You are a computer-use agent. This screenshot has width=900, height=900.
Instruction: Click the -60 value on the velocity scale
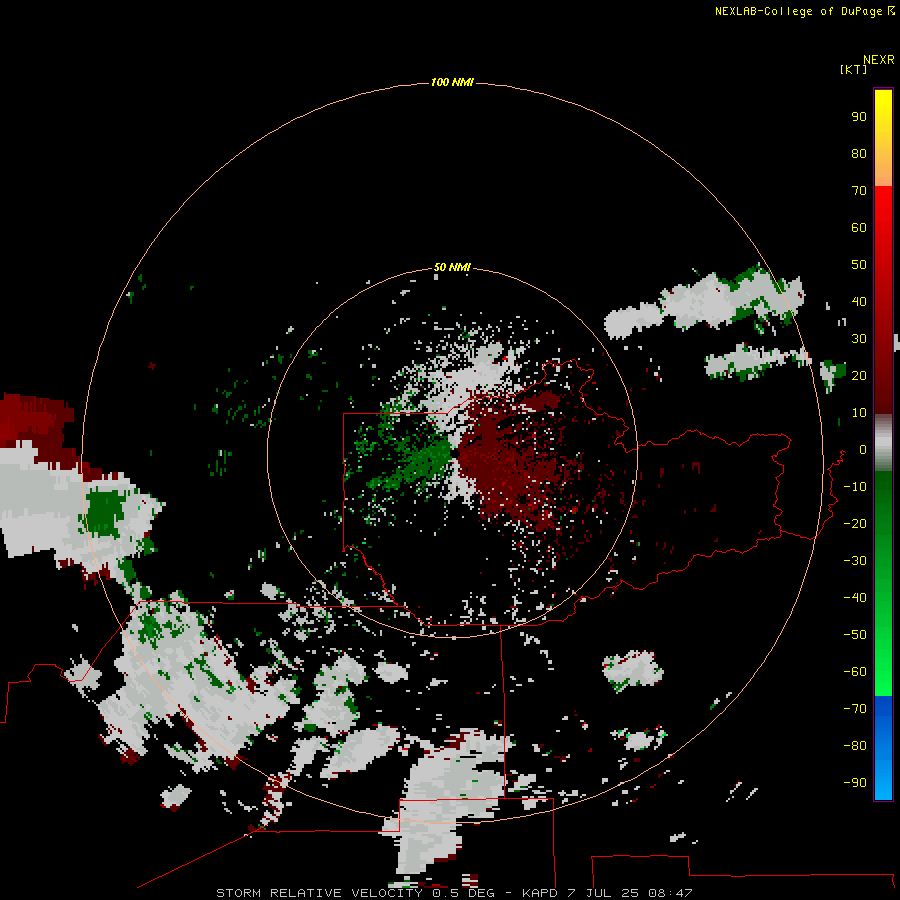(855, 672)
